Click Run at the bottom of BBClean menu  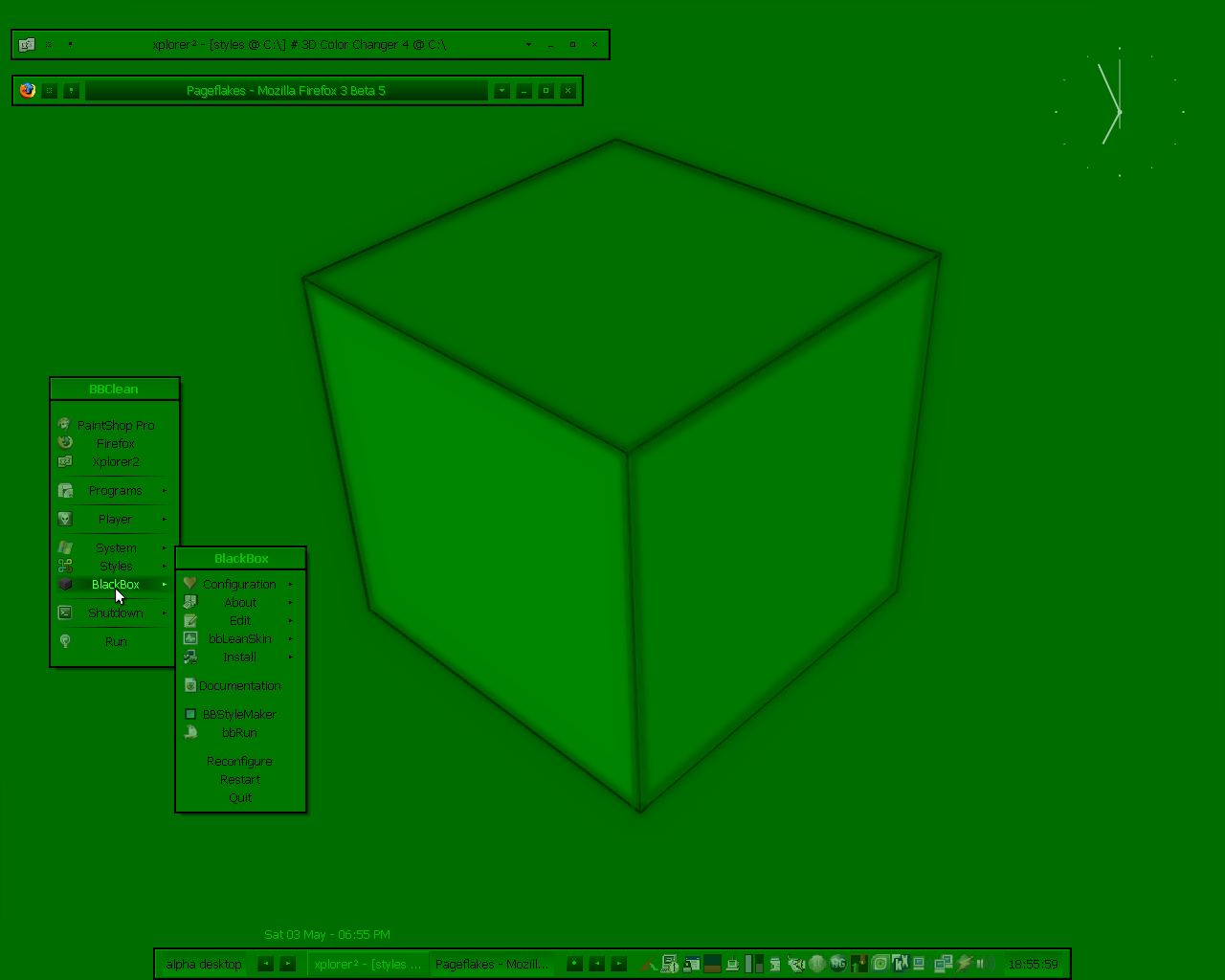pyautogui.click(x=115, y=641)
